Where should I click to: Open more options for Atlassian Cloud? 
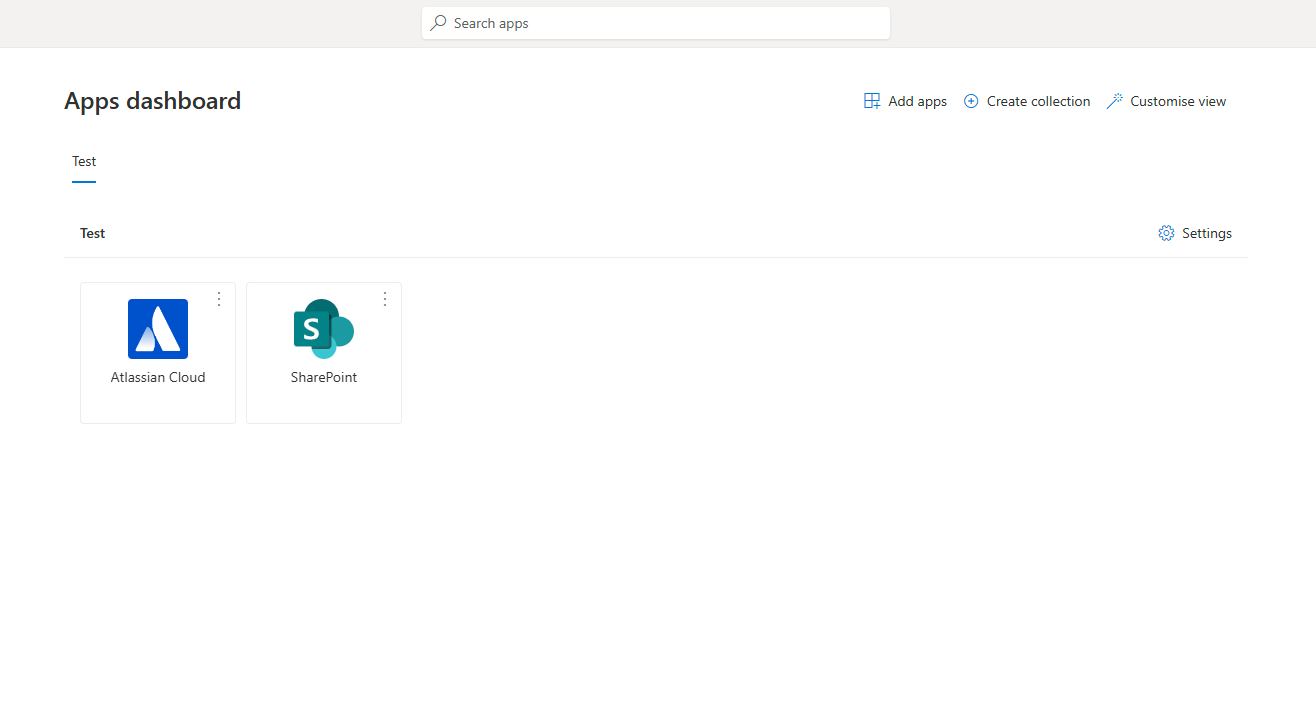click(219, 299)
